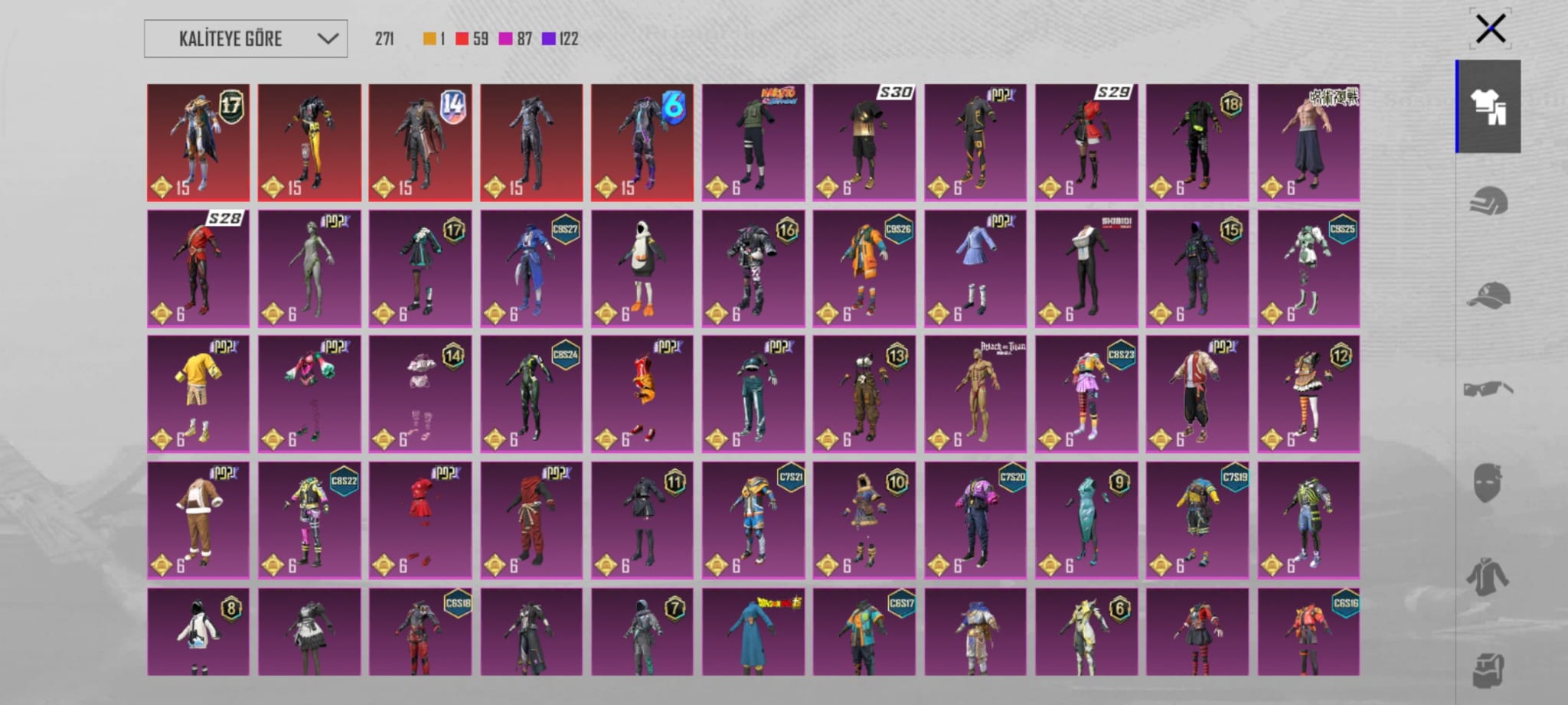This screenshot has width=1568, height=705.
Task: Select the C7S19 outfit
Action: pyautogui.click(x=1197, y=520)
